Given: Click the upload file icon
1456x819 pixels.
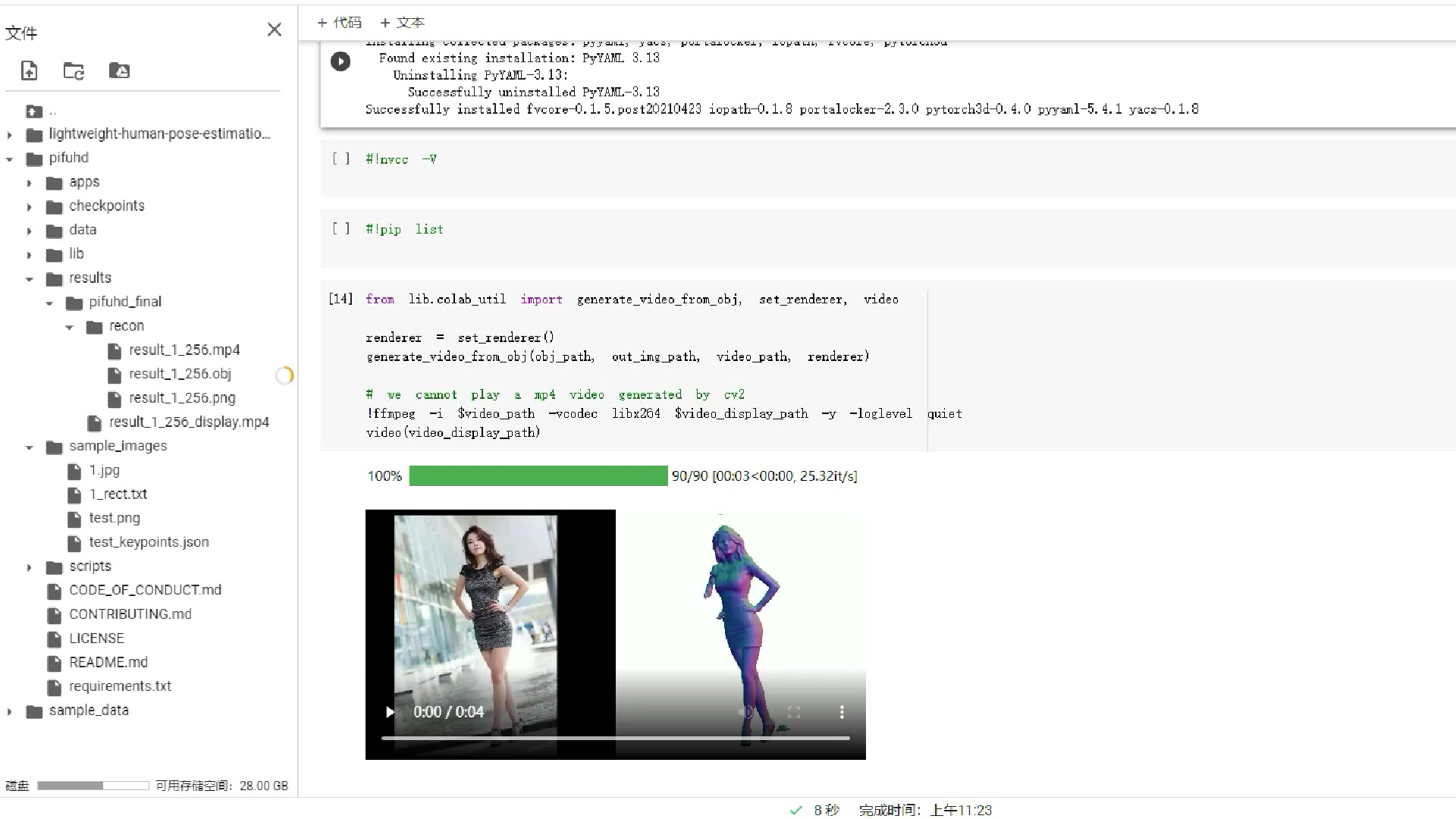Looking at the screenshot, I should (x=29, y=71).
